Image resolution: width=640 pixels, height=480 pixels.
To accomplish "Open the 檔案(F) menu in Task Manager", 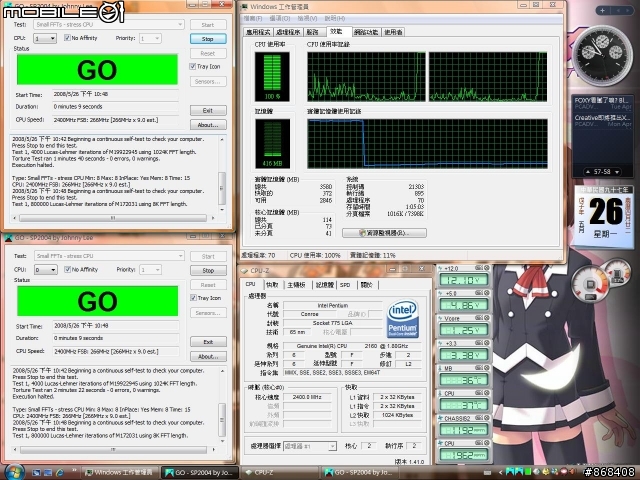I will point(253,18).
